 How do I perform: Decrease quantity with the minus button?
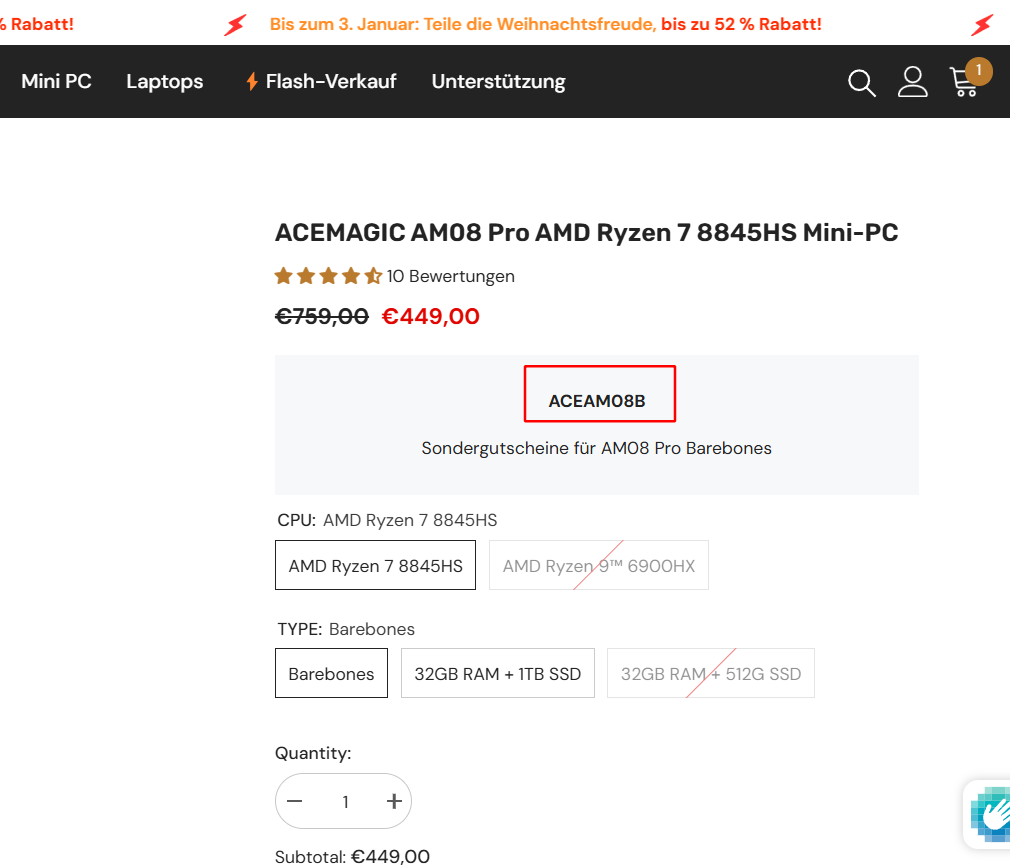pos(294,801)
